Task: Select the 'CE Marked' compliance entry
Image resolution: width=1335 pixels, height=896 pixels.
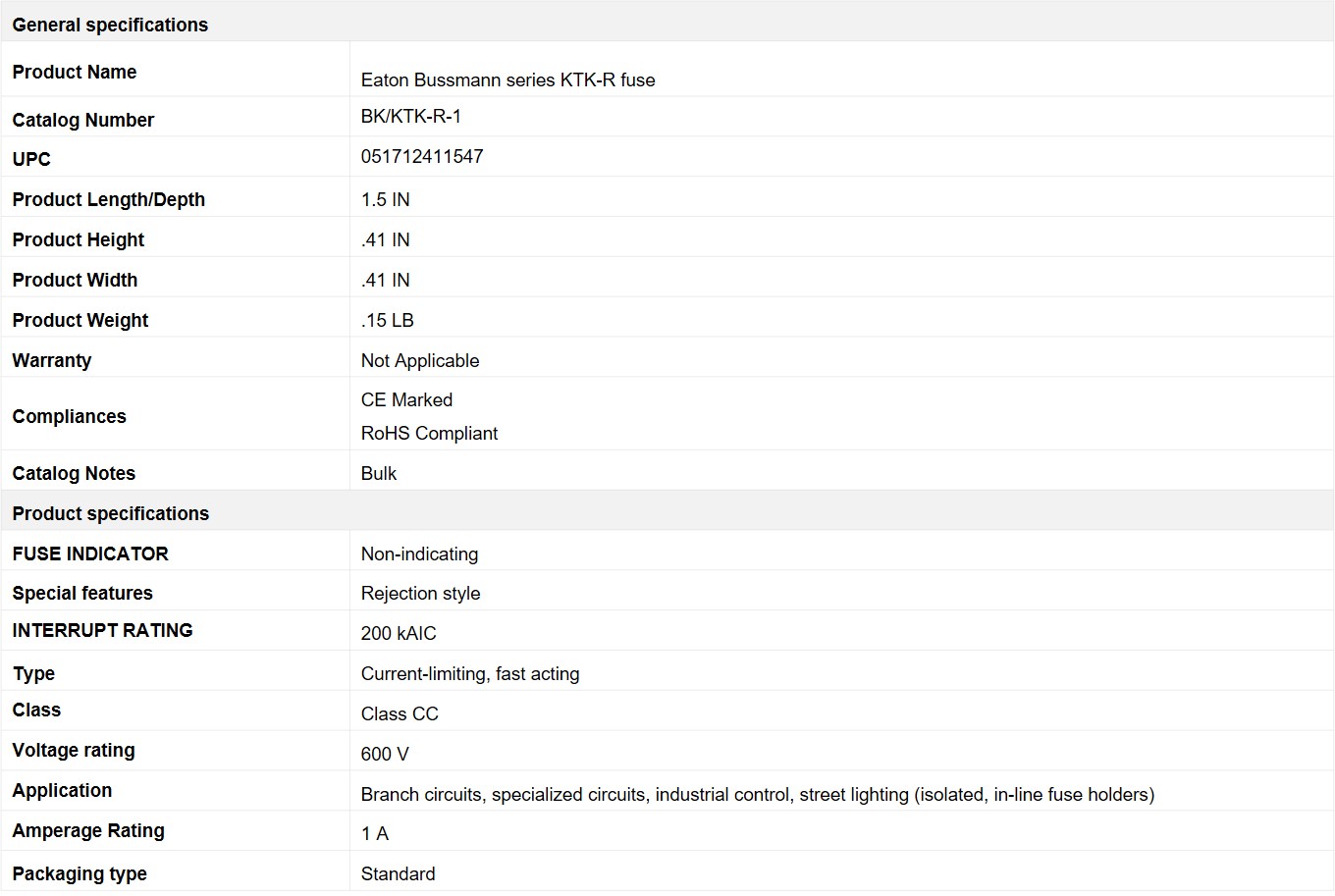Action: [x=406, y=399]
